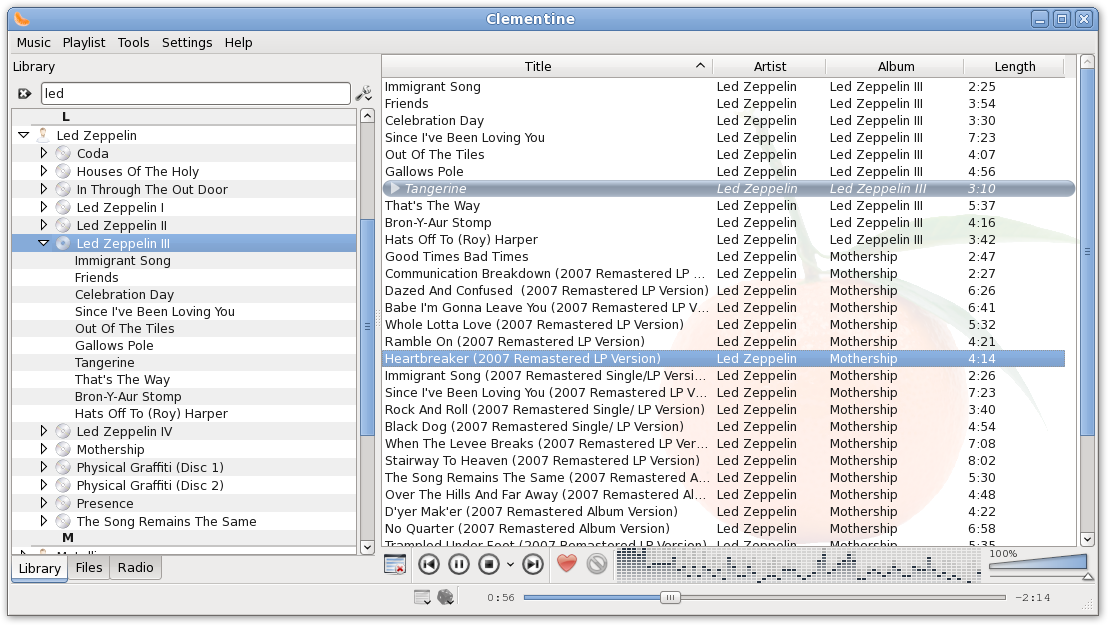Expand In Through The Out Door album
This screenshot has width=1108, height=625.
[x=44, y=189]
